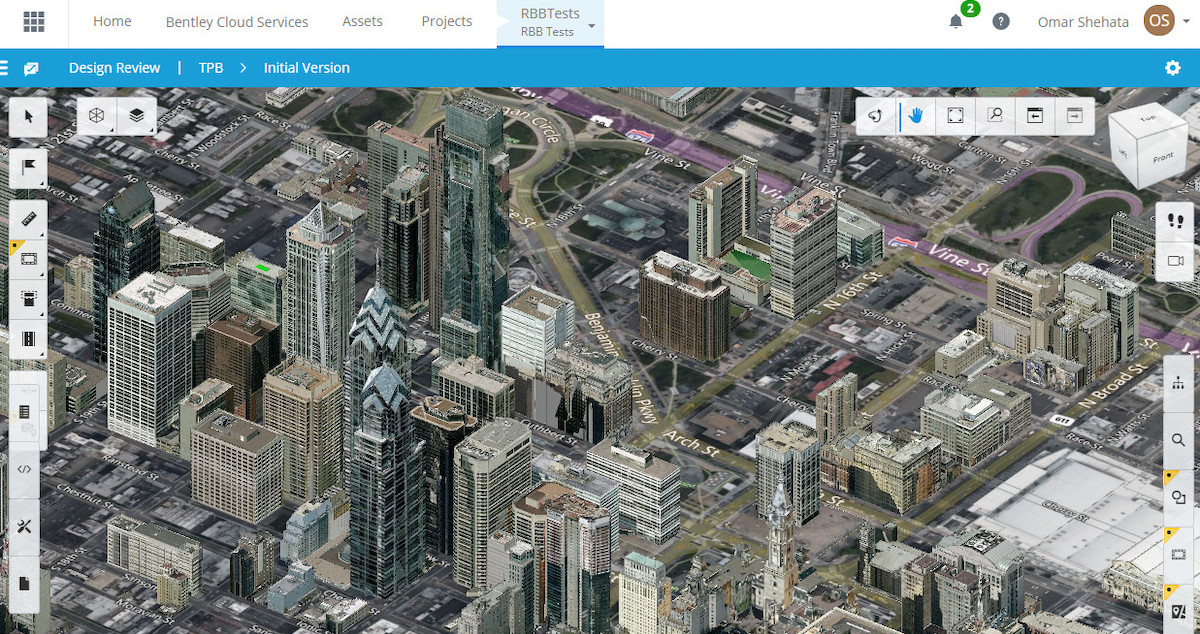The image size is (1200, 634).
Task: Open the hierarchy tree tool
Action: tap(1178, 383)
